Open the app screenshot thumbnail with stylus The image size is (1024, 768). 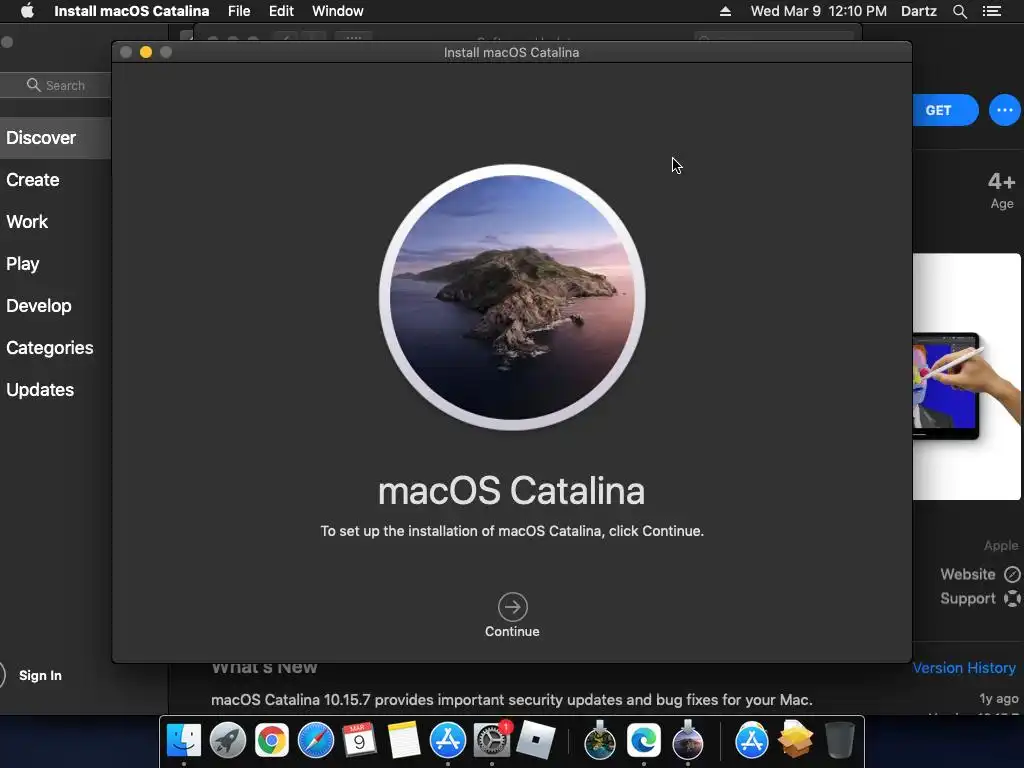[967, 377]
